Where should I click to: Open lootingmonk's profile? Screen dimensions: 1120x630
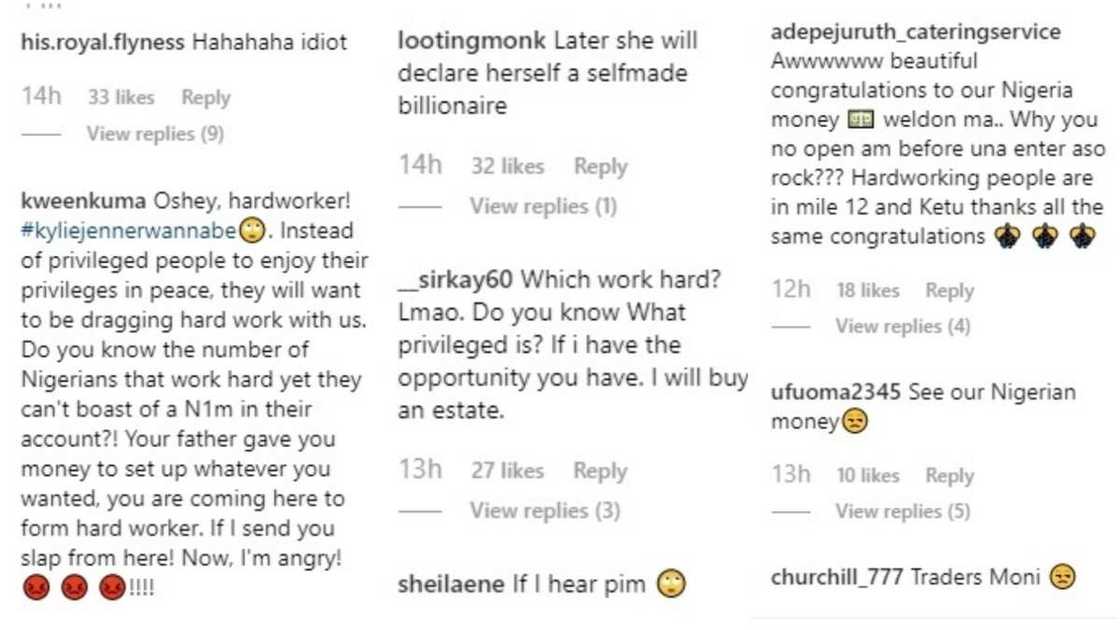coord(472,42)
